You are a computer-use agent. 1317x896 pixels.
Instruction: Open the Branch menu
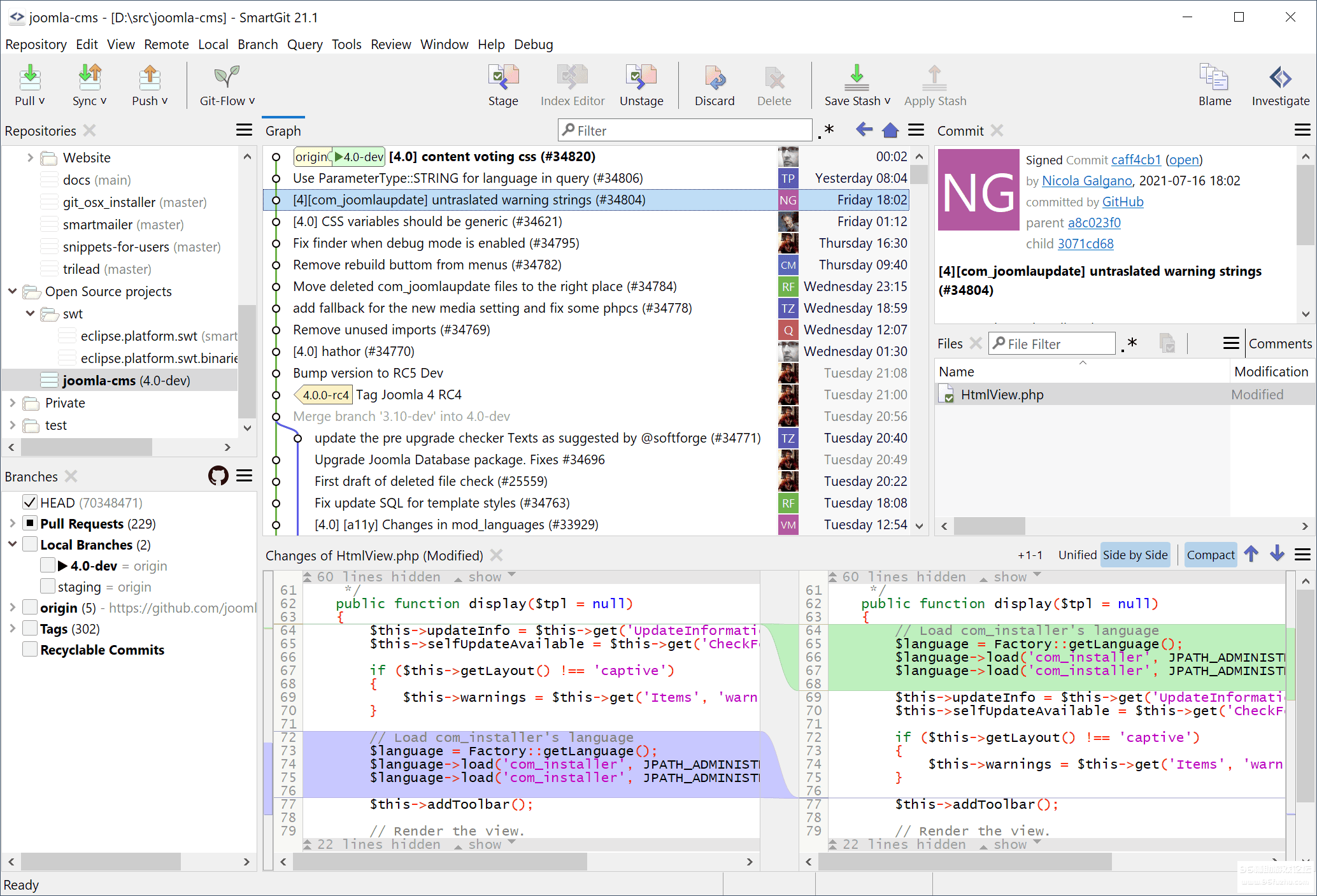click(x=257, y=45)
